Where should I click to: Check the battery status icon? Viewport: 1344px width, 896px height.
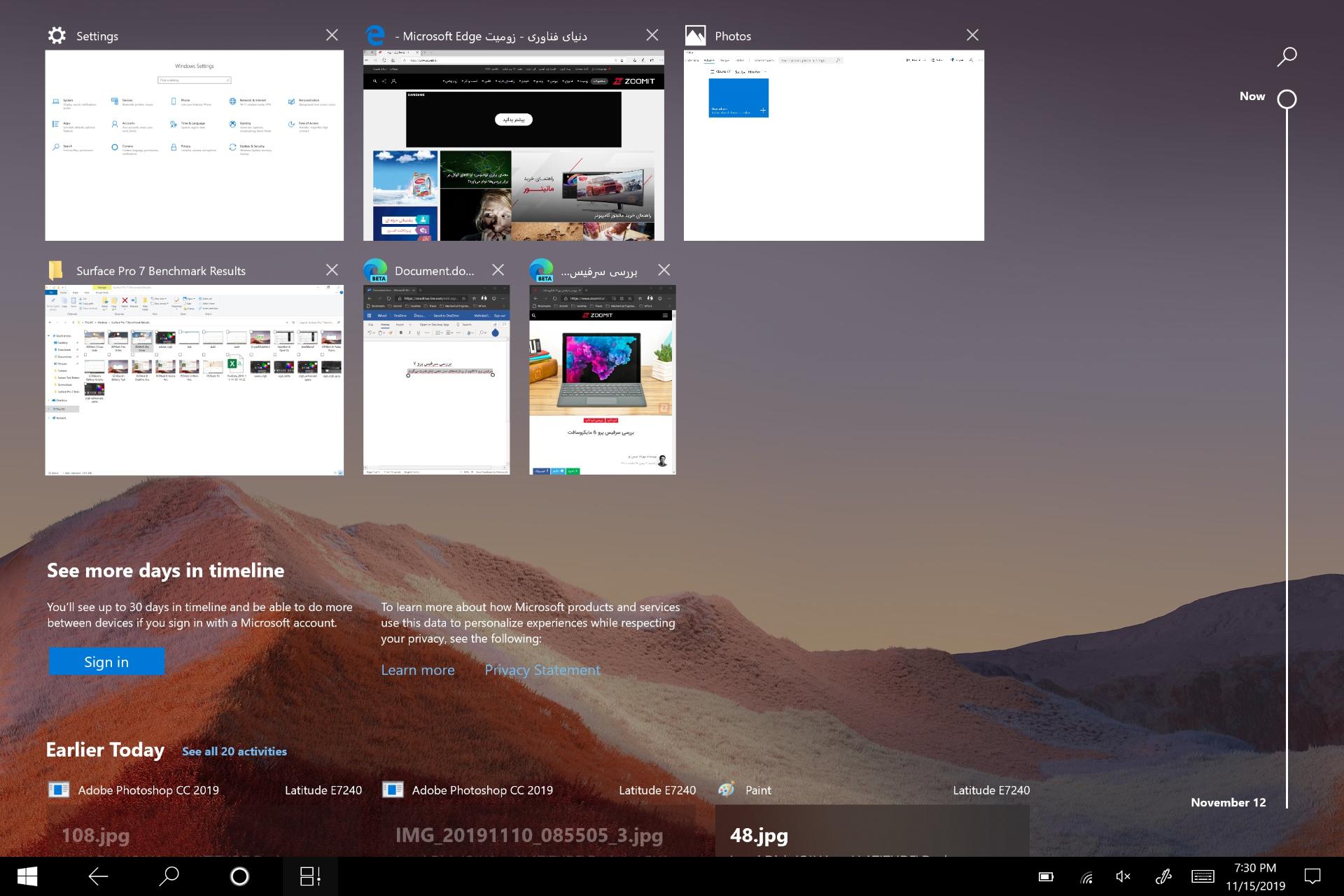[1046, 876]
